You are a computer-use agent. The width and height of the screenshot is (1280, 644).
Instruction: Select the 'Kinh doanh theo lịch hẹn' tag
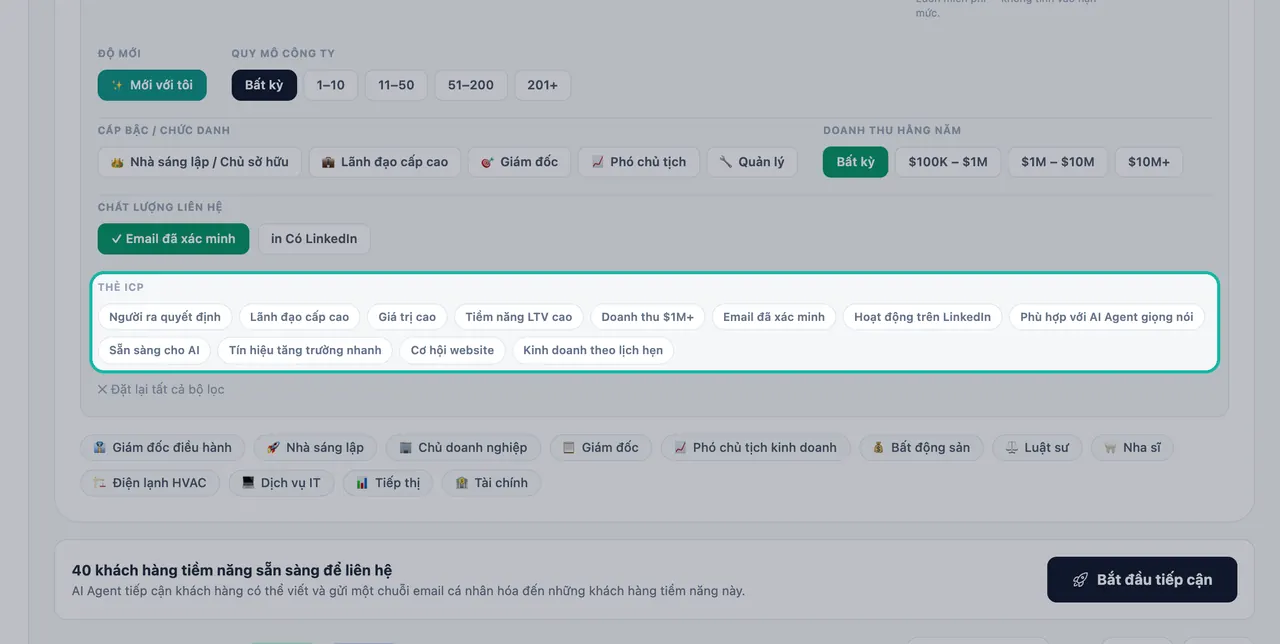[x=593, y=350]
